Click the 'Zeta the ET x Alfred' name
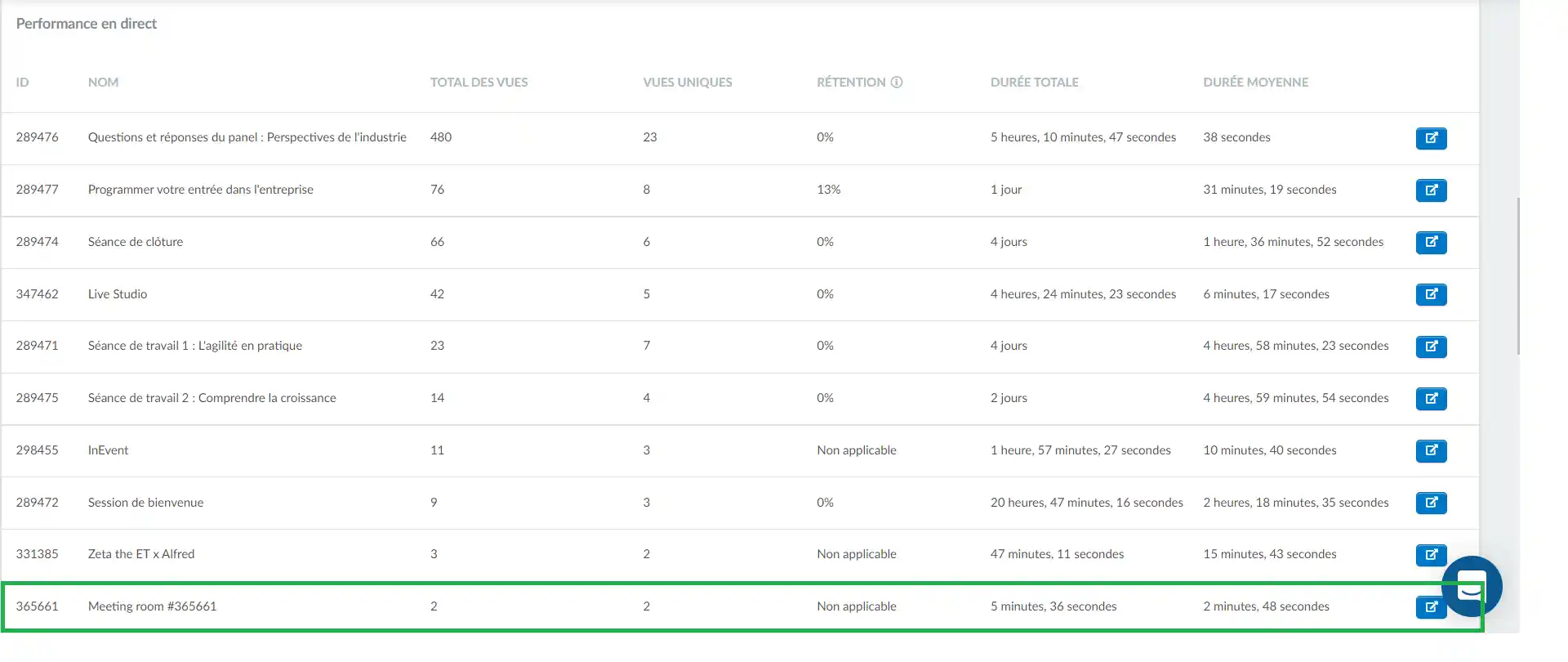Screen dimensions: 1568x662 [x=140, y=554]
